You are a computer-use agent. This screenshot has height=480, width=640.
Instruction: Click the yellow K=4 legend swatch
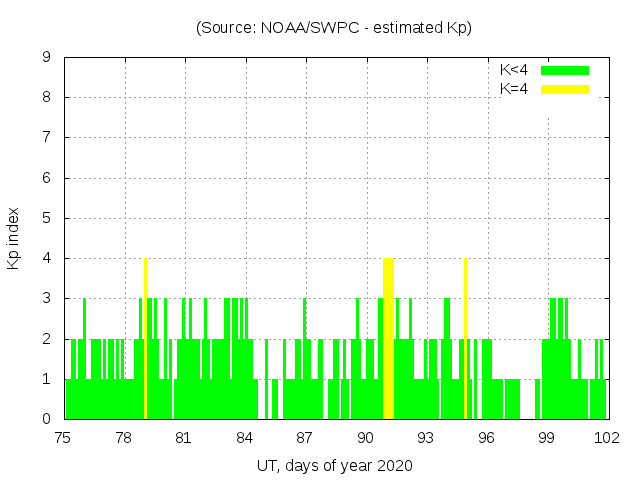tap(565, 89)
